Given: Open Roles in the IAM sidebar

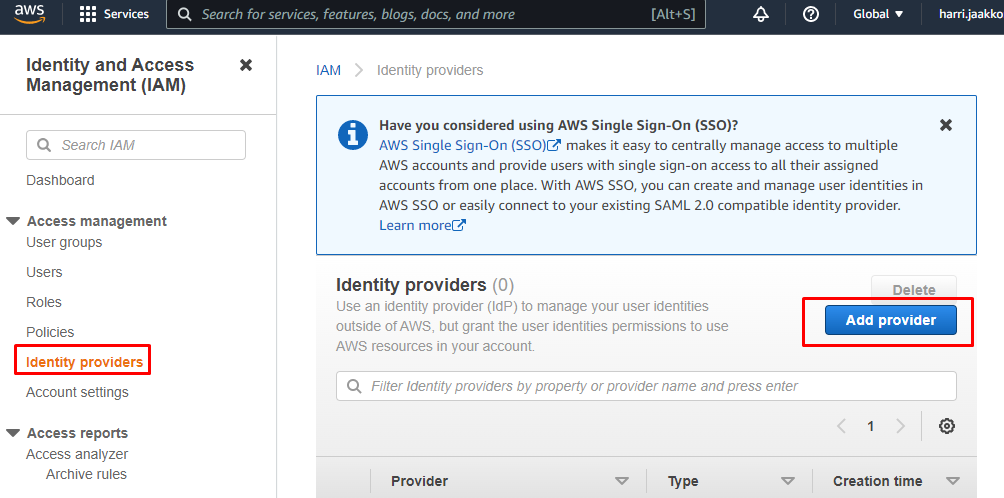Looking at the screenshot, I should point(44,302).
